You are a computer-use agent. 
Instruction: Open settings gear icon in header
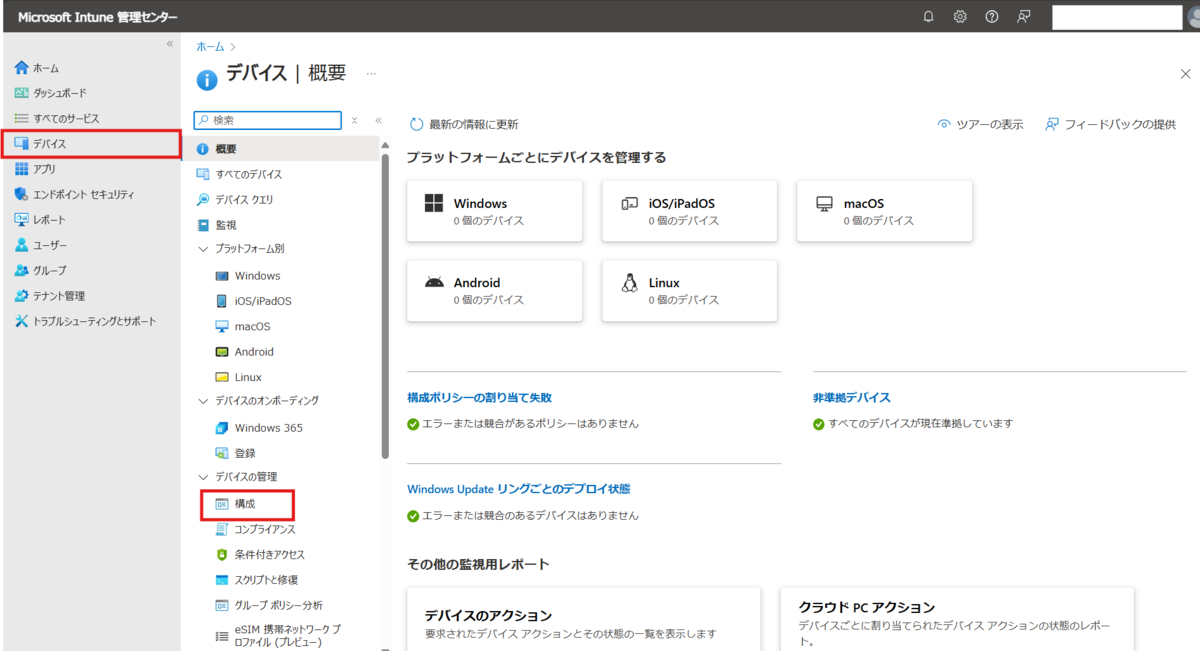[x=960, y=16]
